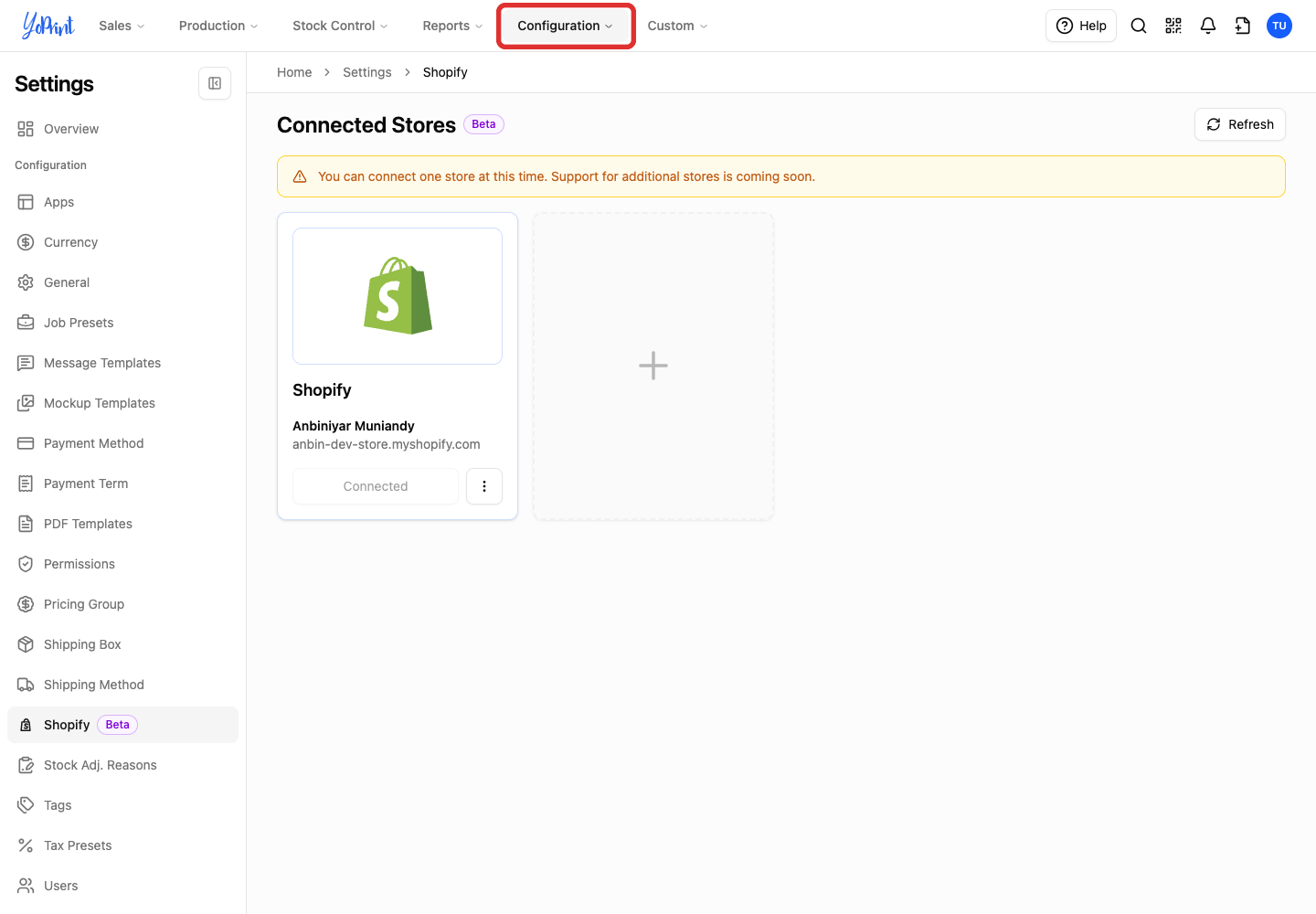1316x914 pixels.
Task: Click the new document icon in header
Action: click(x=1243, y=26)
